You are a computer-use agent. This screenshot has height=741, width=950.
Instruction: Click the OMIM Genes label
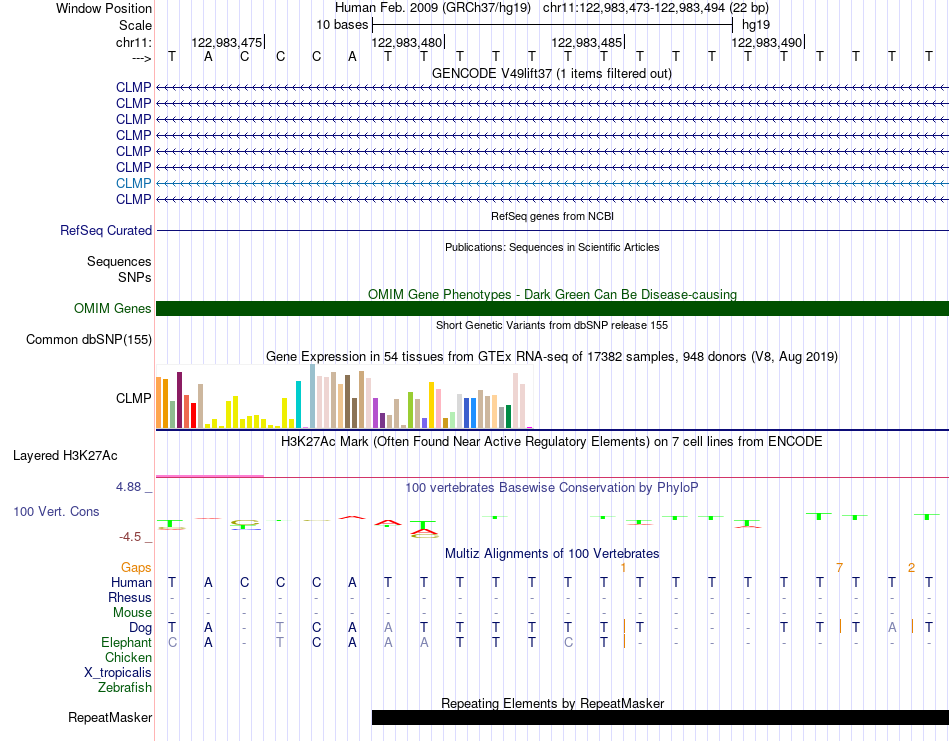tap(112, 308)
